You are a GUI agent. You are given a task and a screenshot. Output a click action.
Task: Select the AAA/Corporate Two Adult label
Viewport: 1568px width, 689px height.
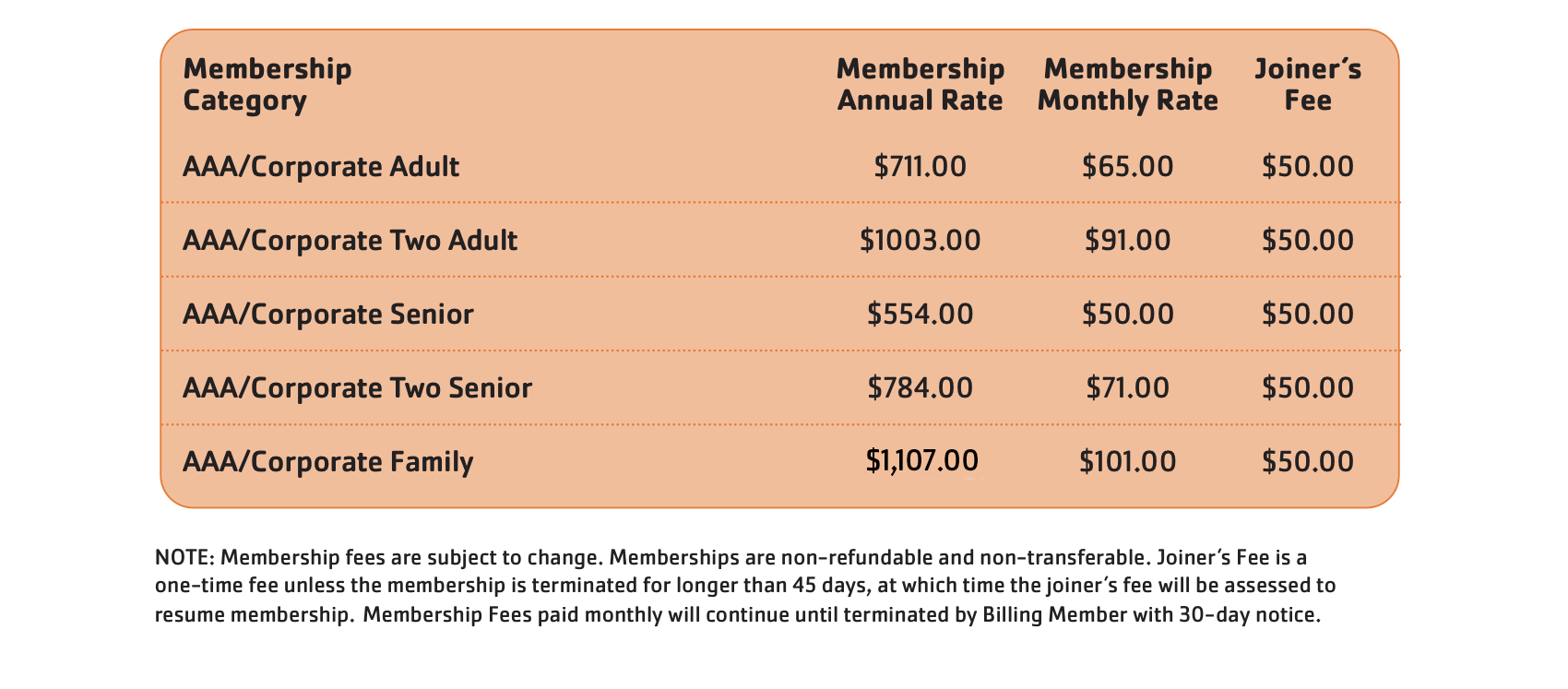click(350, 241)
